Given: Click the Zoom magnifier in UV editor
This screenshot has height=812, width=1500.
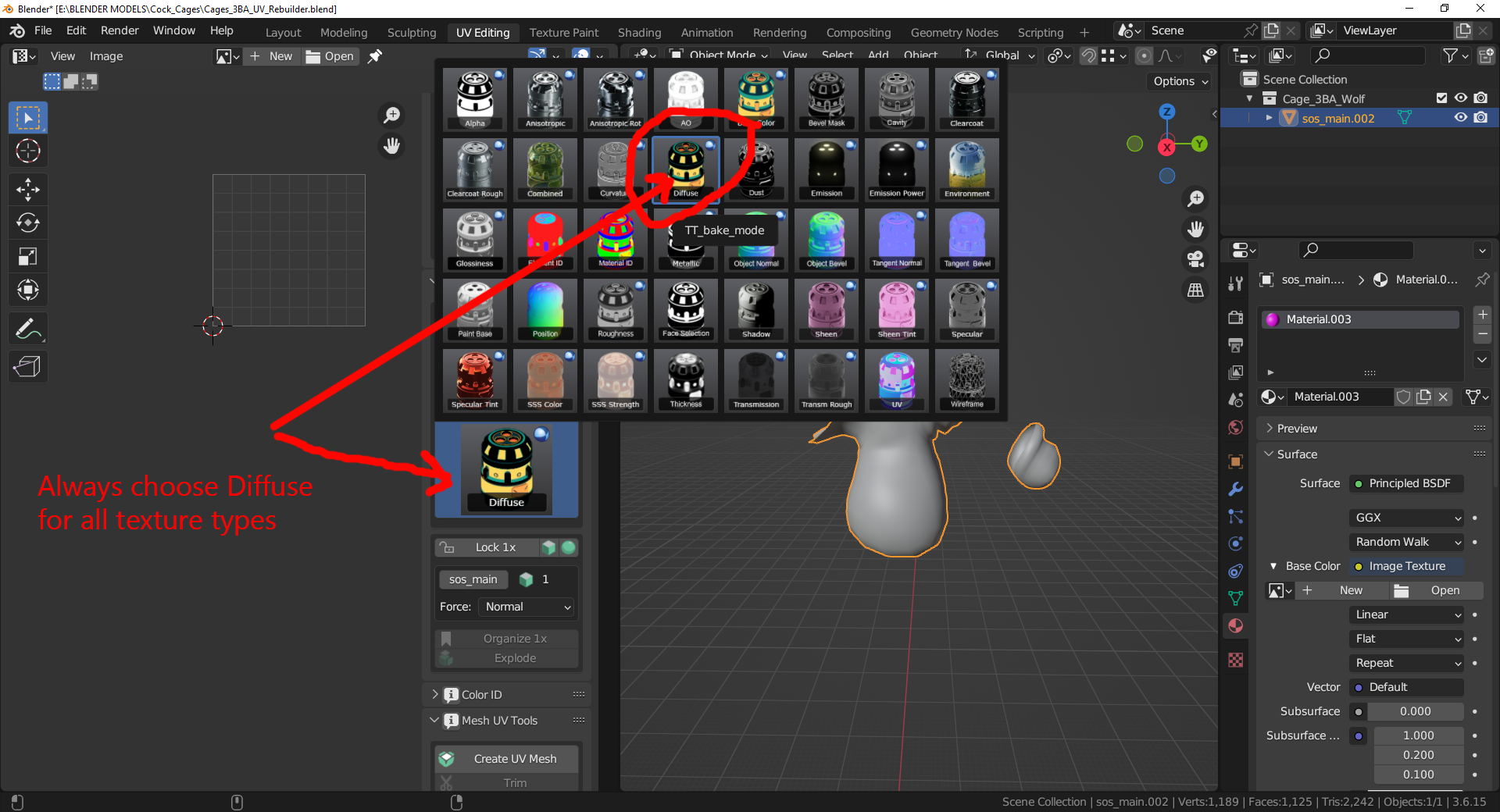Looking at the screenshot, I should (391, 116).
